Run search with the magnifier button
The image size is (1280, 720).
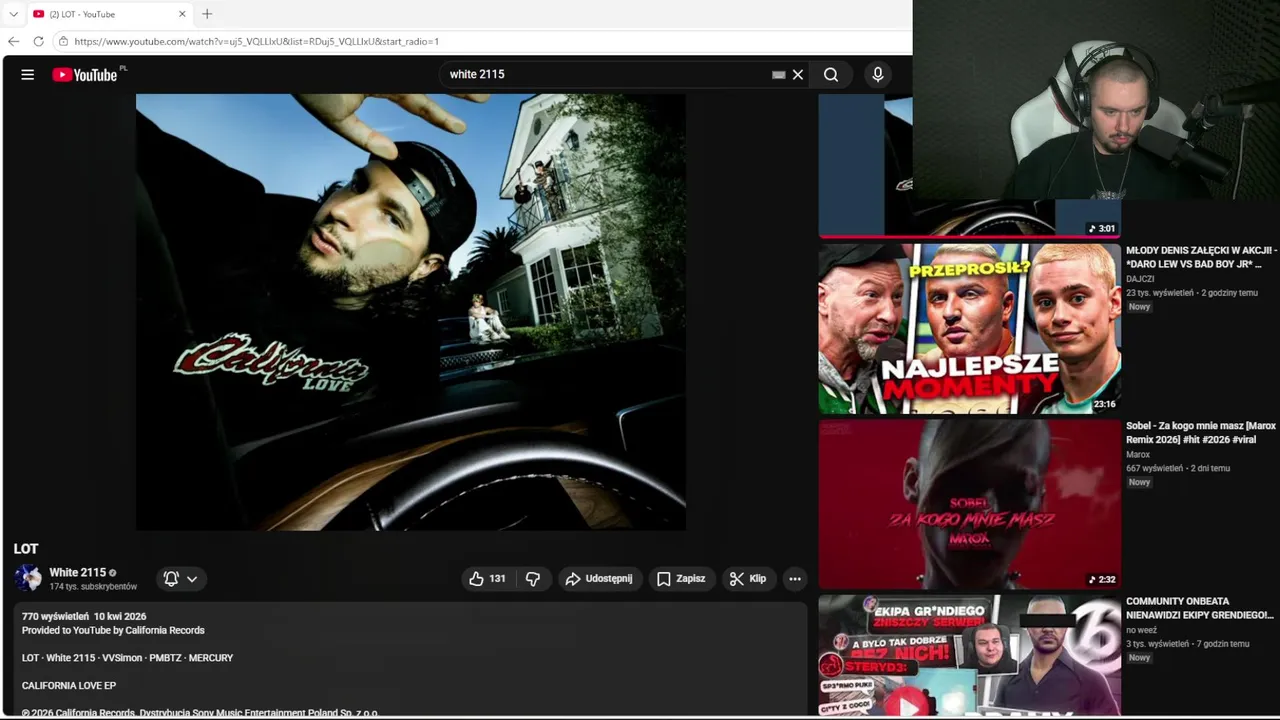(x=831, y=74)
